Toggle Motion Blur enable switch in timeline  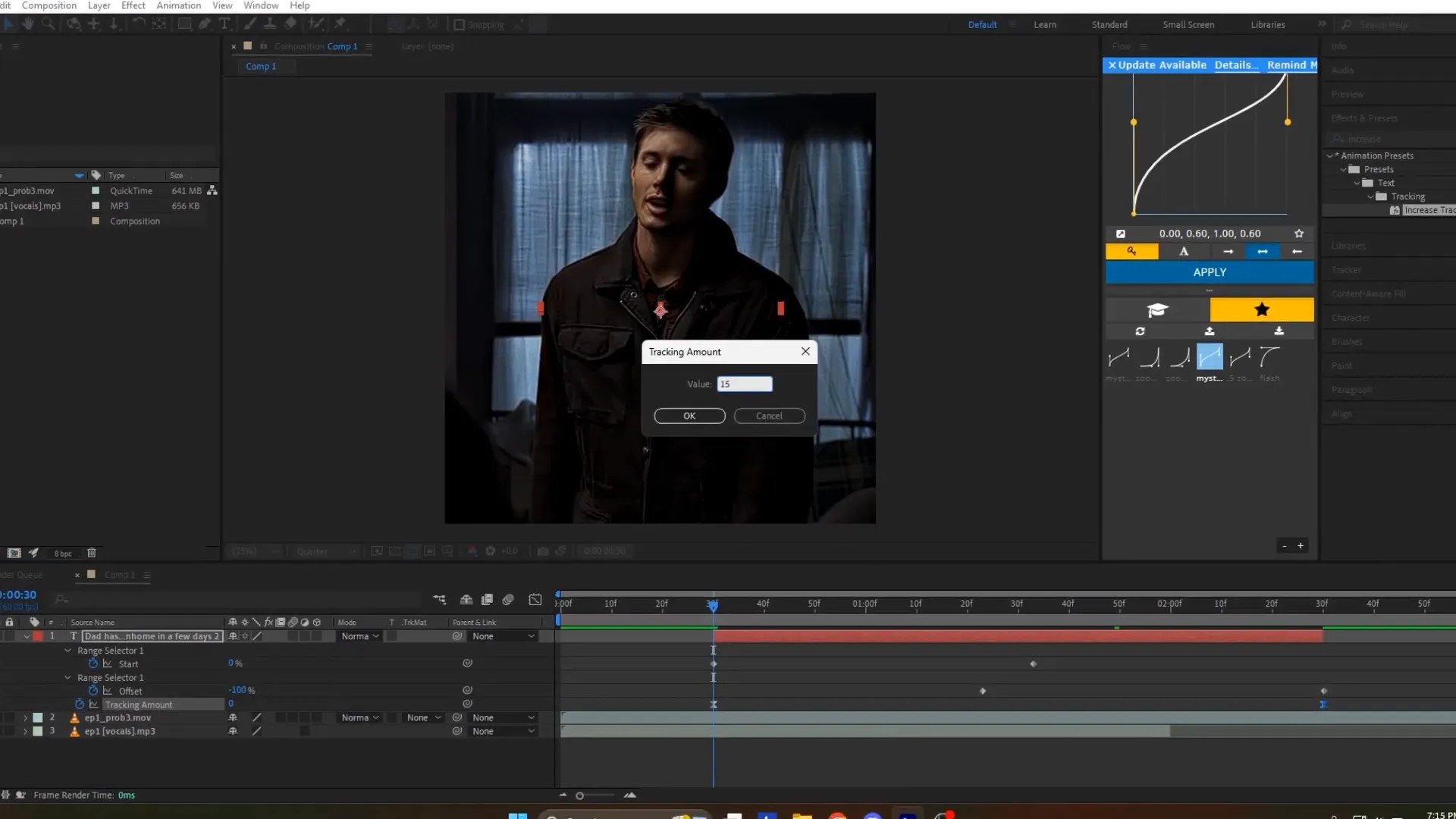tap(508, 600)
